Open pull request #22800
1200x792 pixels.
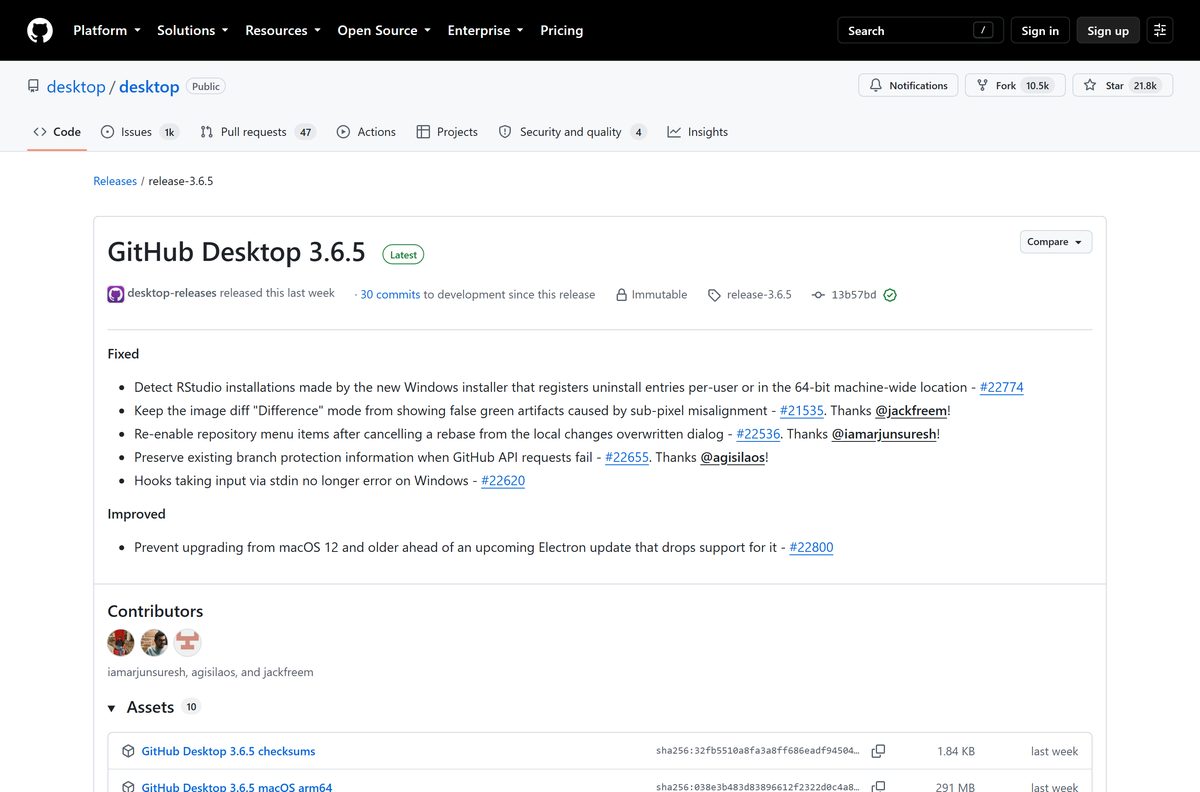811,547
